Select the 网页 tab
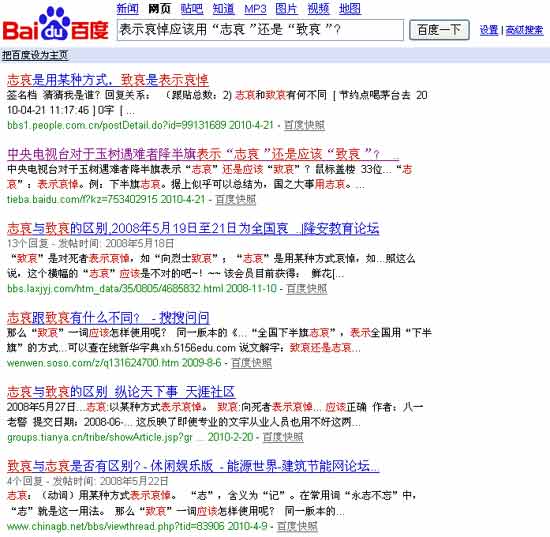 click(x=160, y=9)
